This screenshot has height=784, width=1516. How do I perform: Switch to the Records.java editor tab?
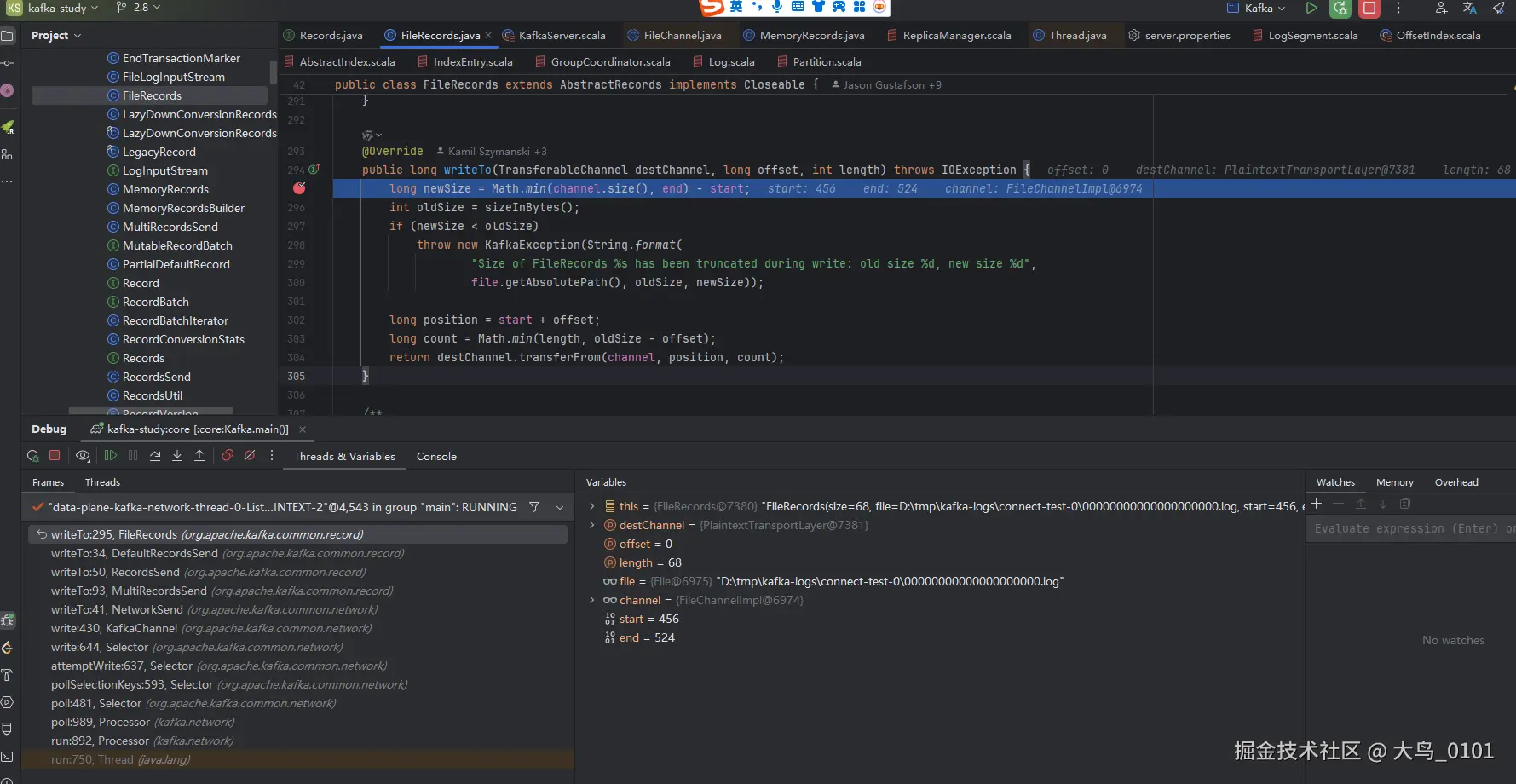324,36
